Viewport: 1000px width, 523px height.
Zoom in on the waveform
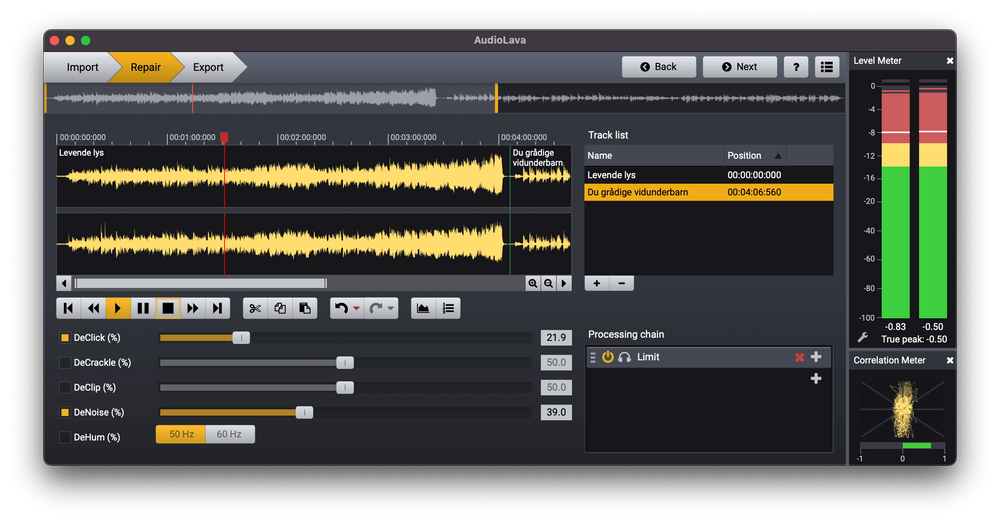point(533,283)
